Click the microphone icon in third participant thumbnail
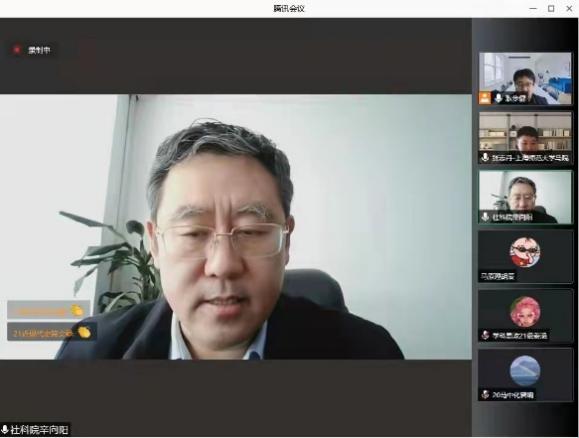Viewport: 579px width, 438px height. pos(485,217)
